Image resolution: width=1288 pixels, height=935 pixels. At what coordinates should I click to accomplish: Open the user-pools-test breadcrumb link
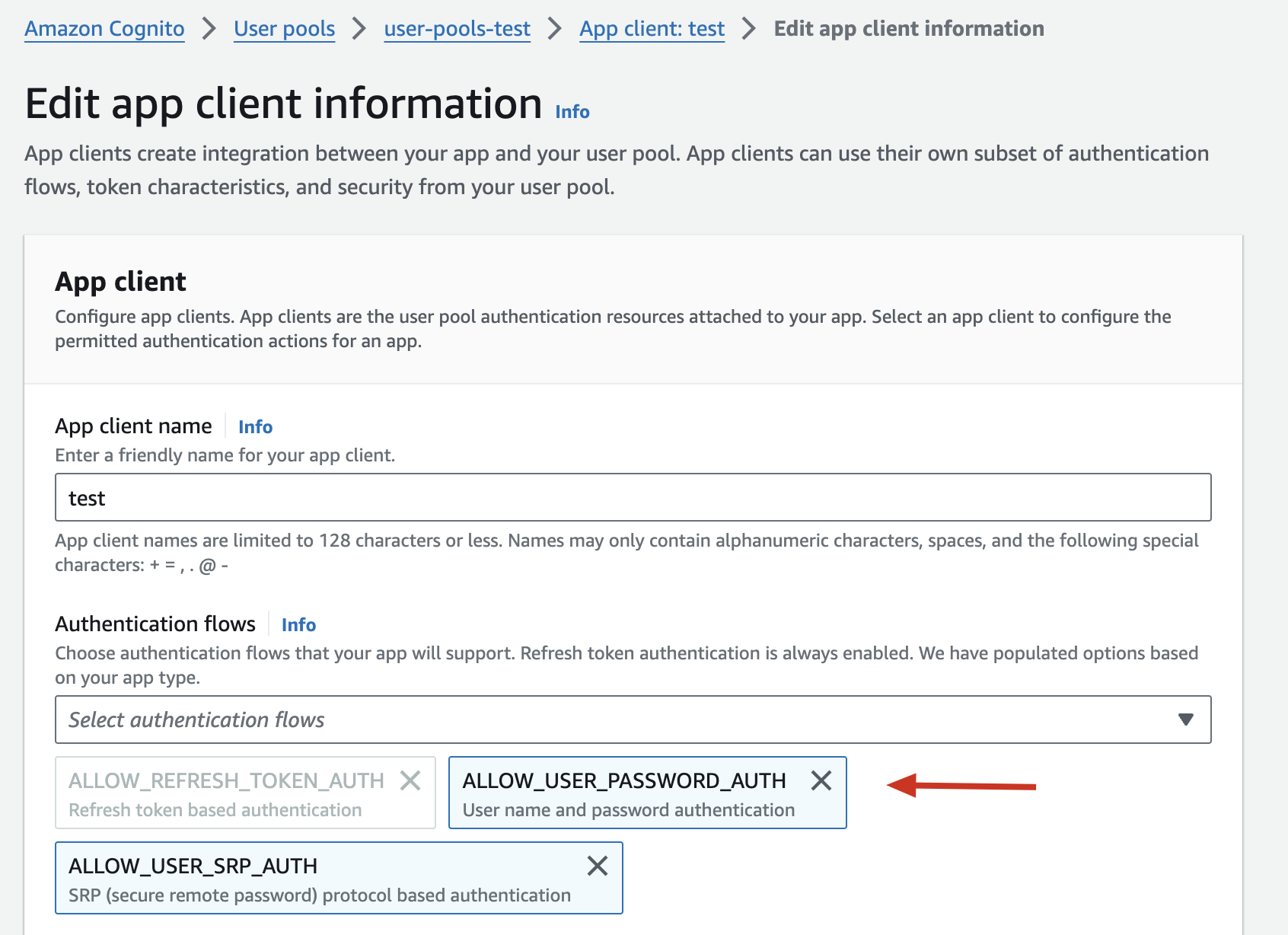pyautogui.click(x=457, y=29)
